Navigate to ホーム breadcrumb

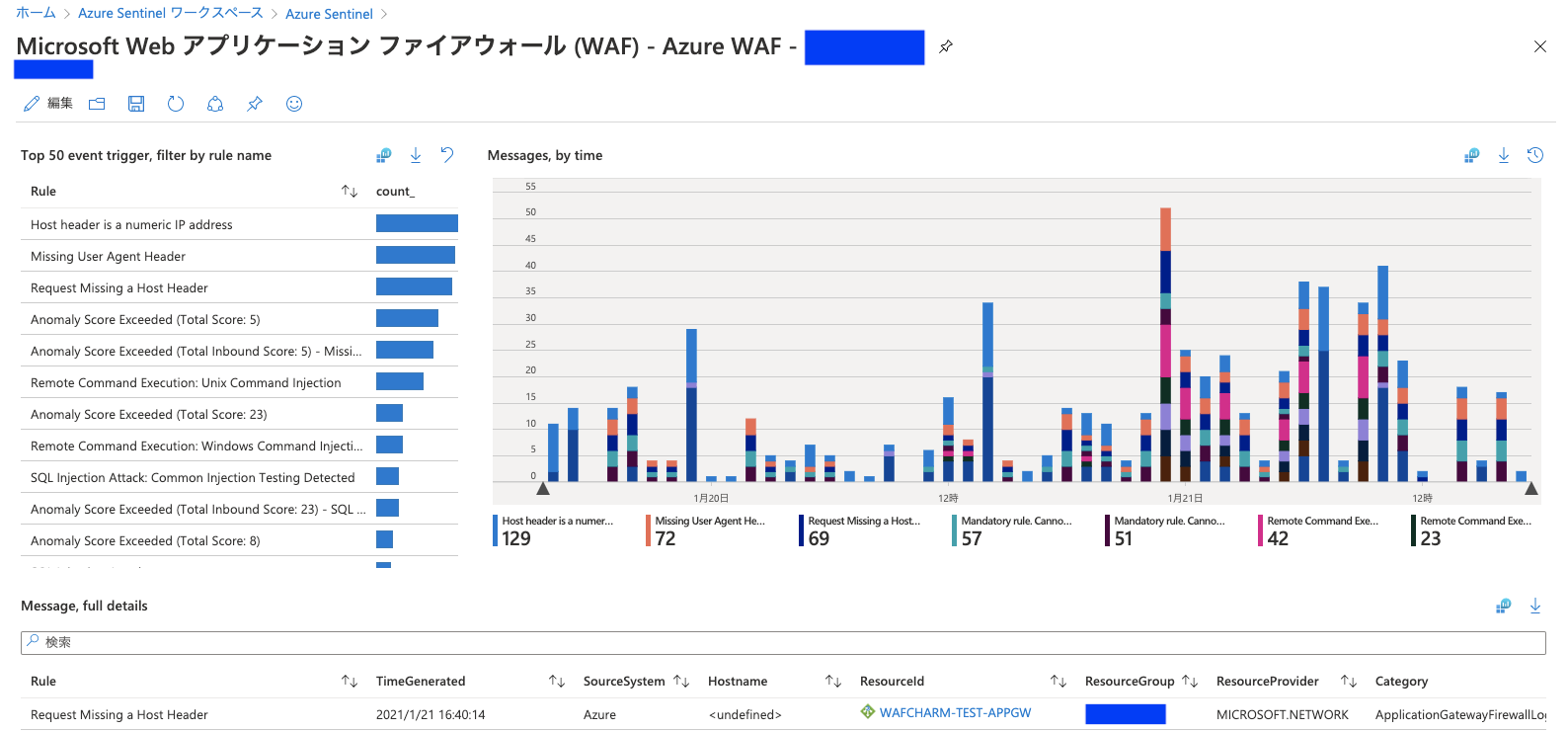(x=36, y=13)
